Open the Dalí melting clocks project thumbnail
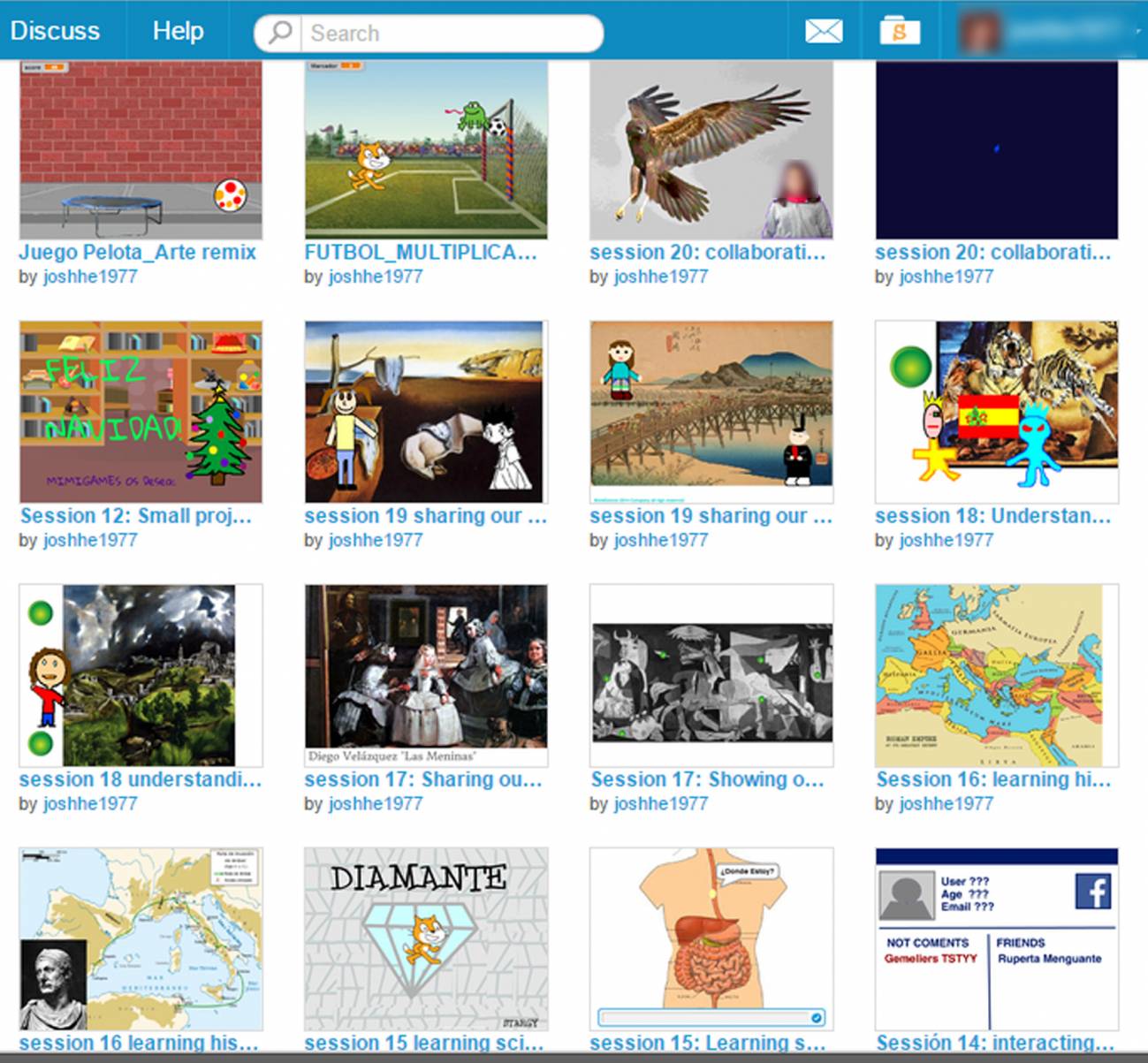 (x=426, y=412)
